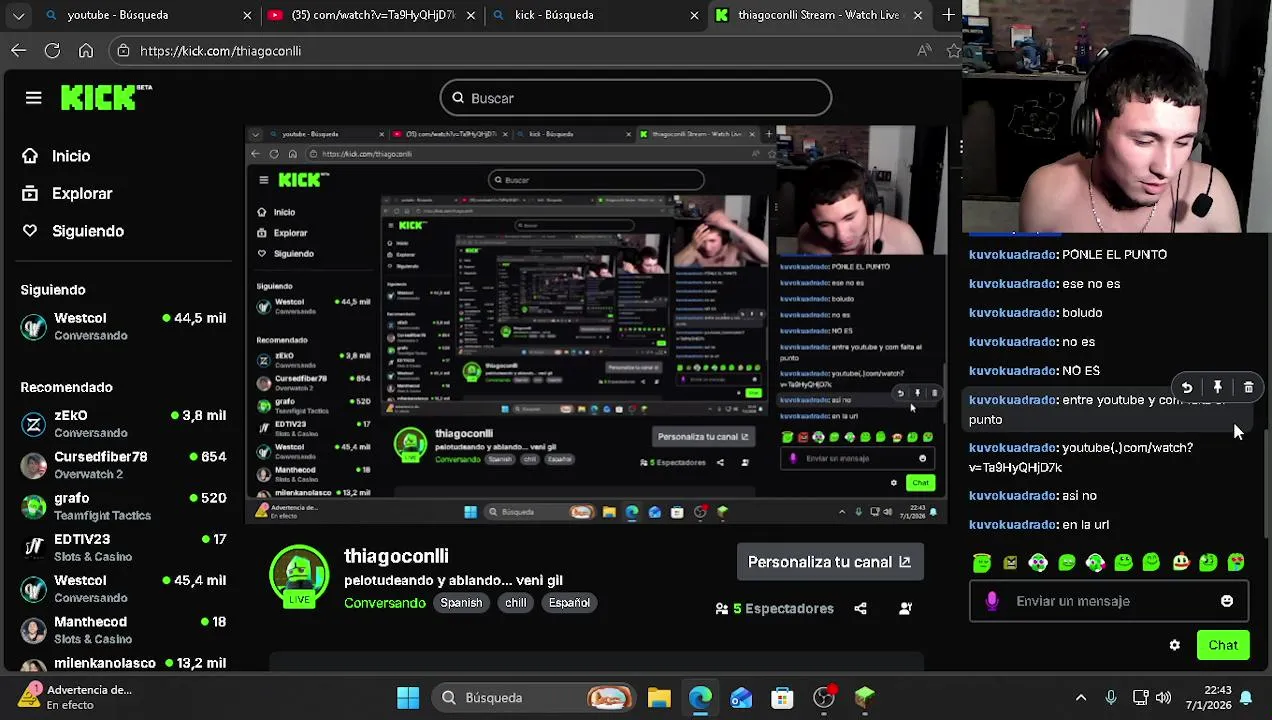This screenshot has height=720, width=1272.
Task: Click the user icon beside share
Action: point(905,608)
